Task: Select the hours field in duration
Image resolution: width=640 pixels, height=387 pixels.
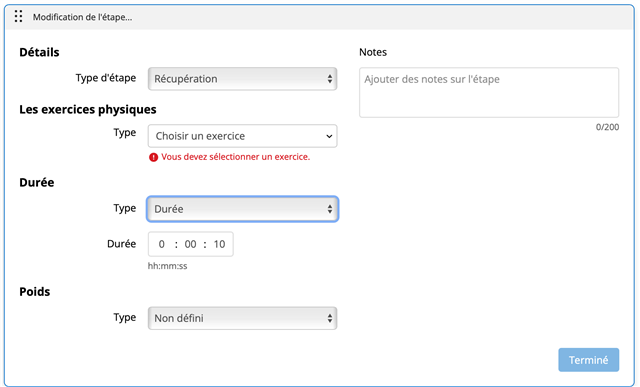Action: point(162,244)
